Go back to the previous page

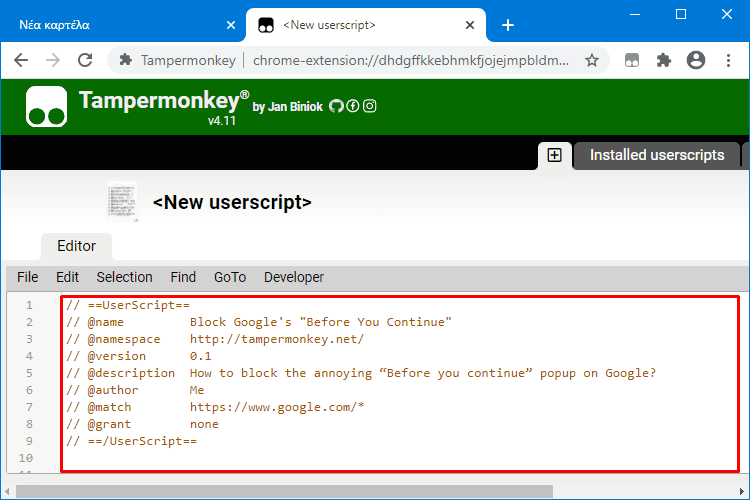click(21, 60)
